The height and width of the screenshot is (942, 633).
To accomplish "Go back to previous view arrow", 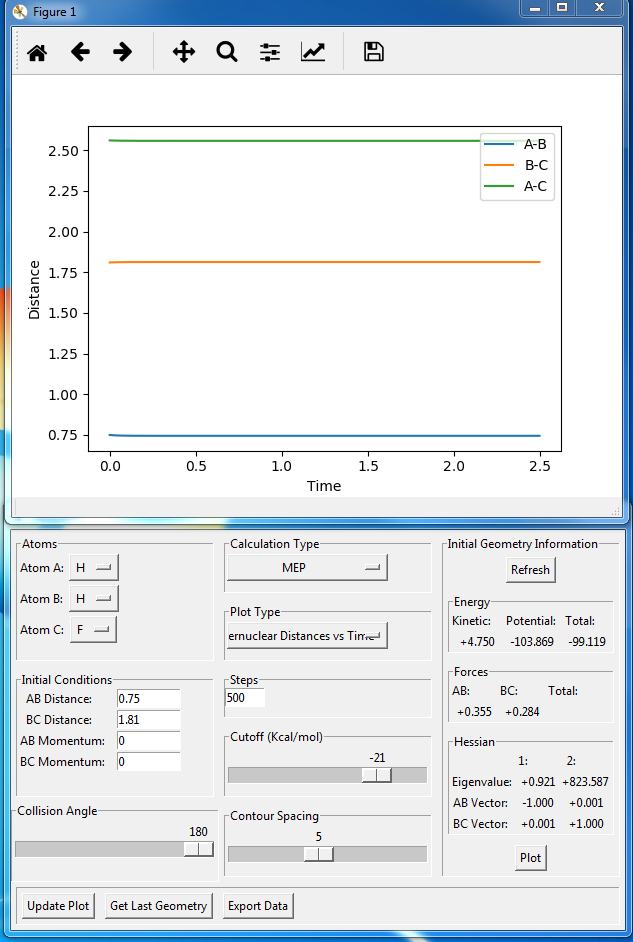I will click(x=80, y=52).
